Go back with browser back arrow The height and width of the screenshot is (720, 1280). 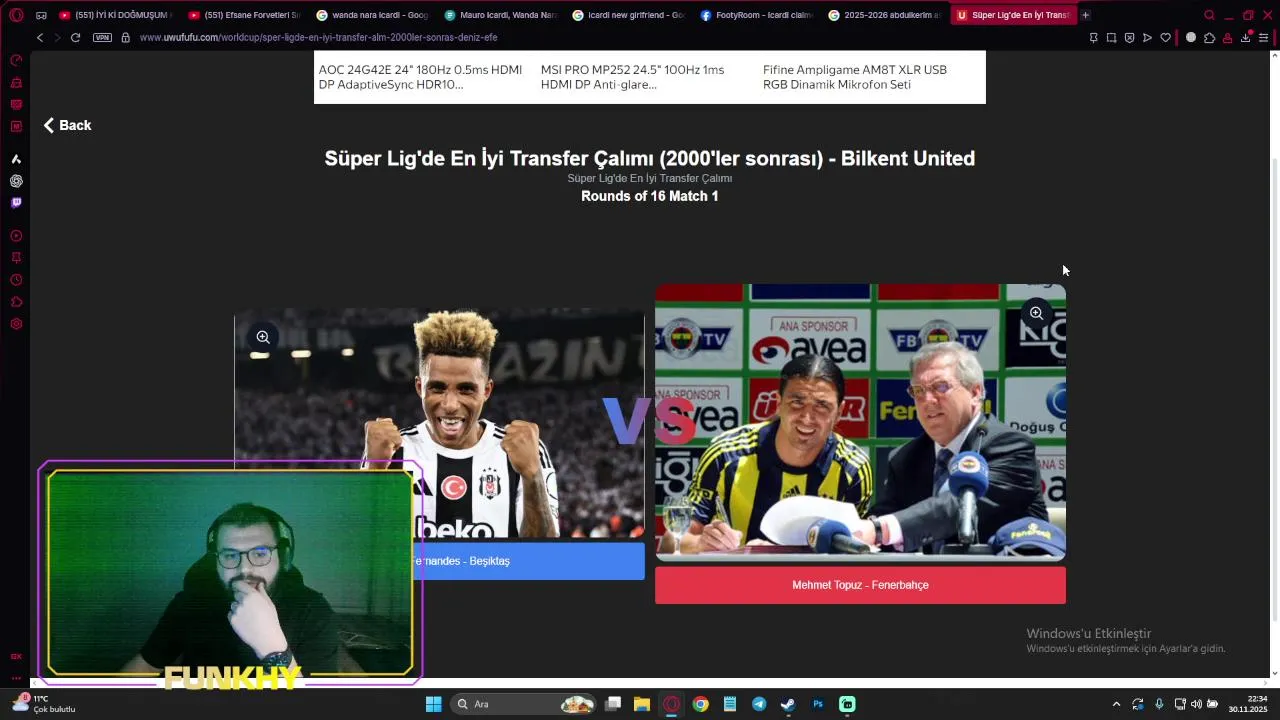[x=40, y=37]
